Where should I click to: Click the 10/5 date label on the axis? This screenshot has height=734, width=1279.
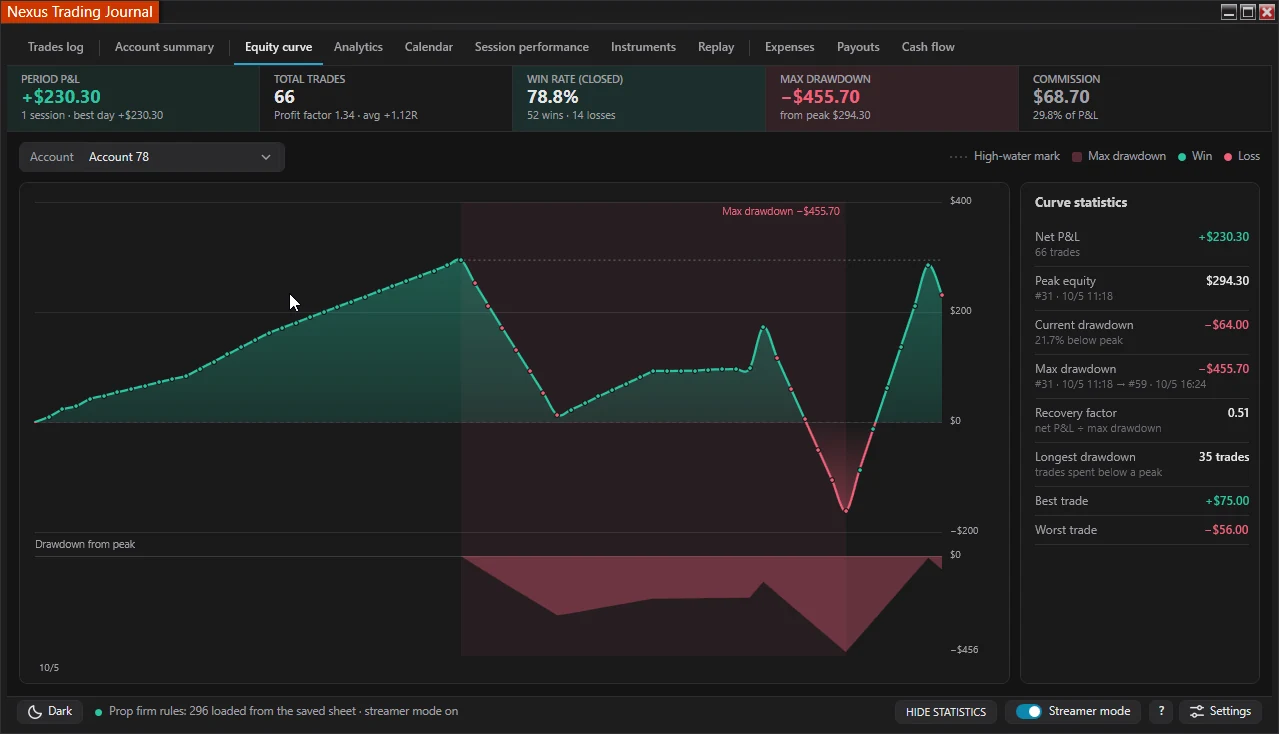pyautogui.click(x=49, y=668)
